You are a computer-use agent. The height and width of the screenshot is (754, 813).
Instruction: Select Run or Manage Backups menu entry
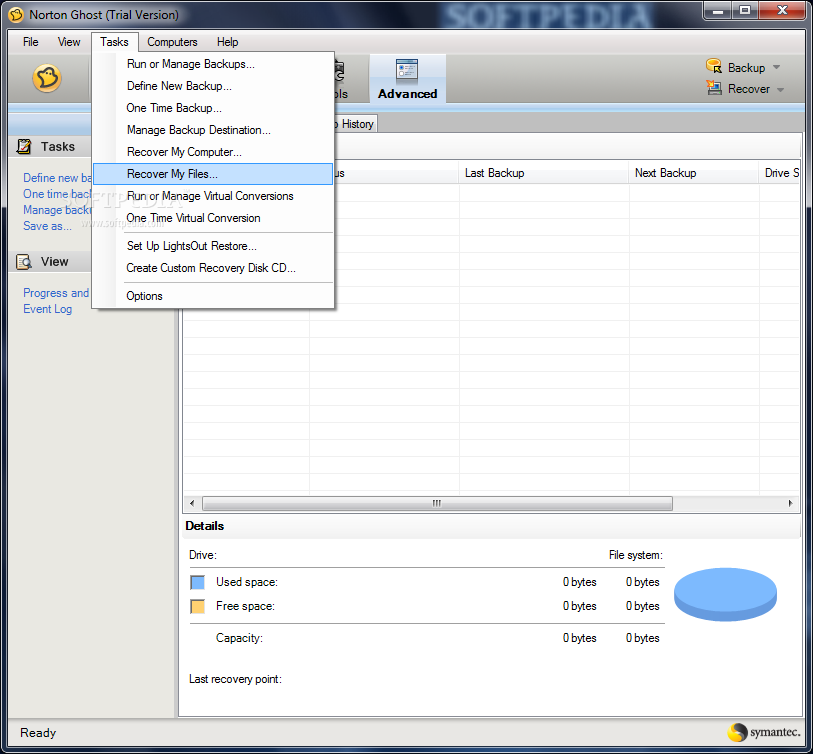[x=213, y=64]
